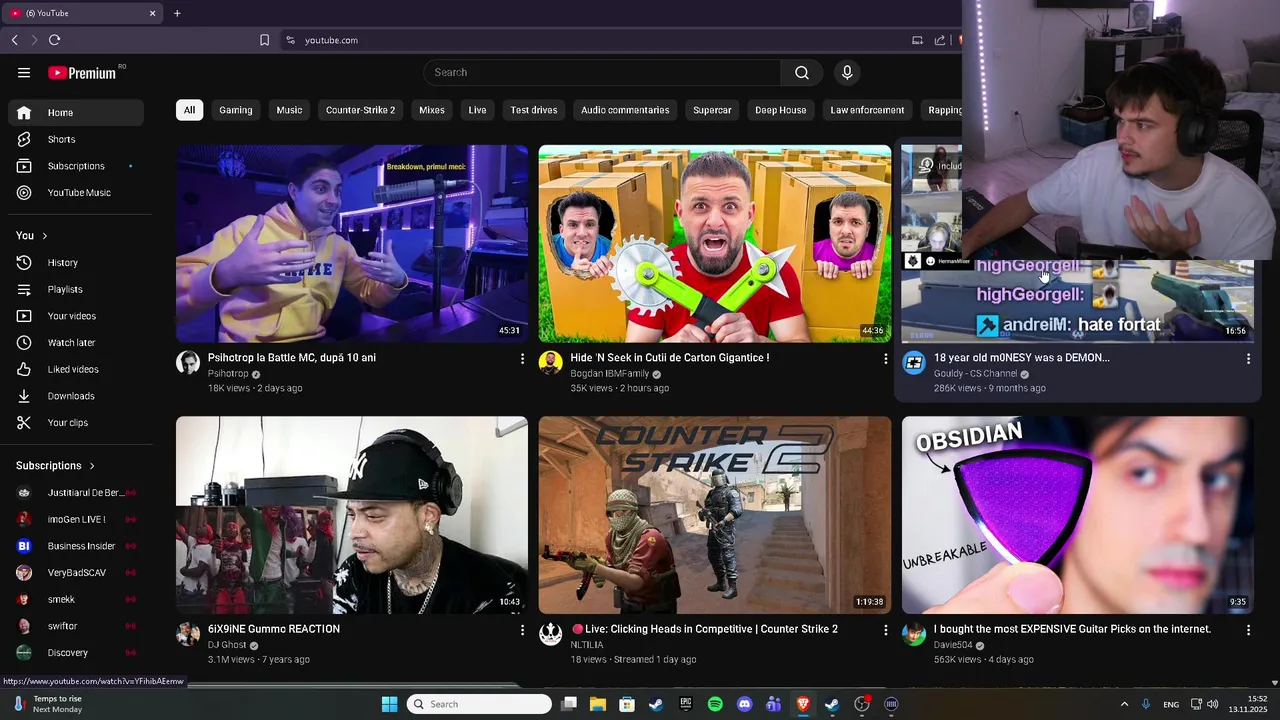This screenshot has width=1280, height=720.
Task: Open Shorts from the sidebar
Action: 76,139
